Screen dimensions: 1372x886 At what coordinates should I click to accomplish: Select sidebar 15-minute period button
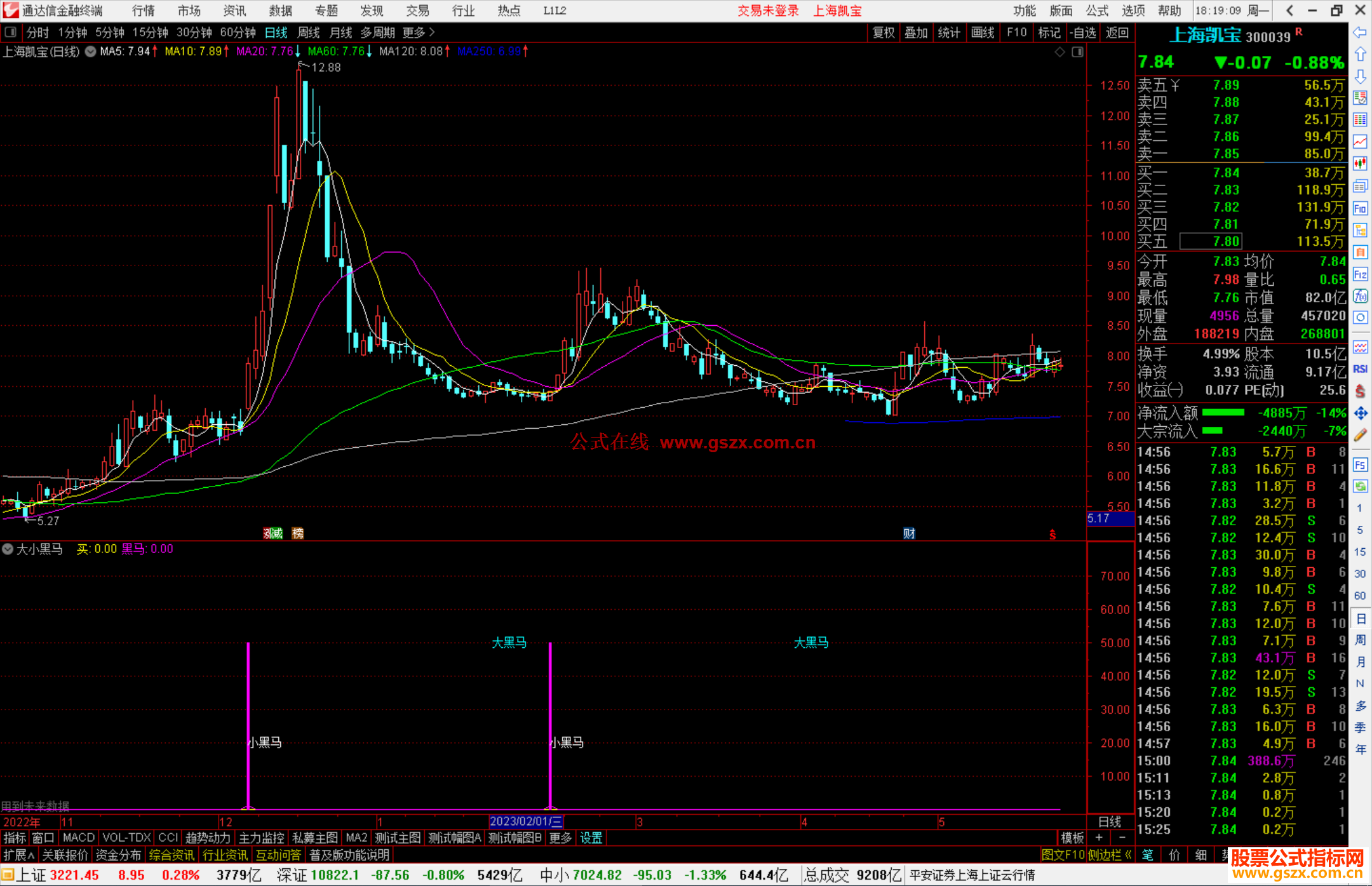tap(1360, 552)
